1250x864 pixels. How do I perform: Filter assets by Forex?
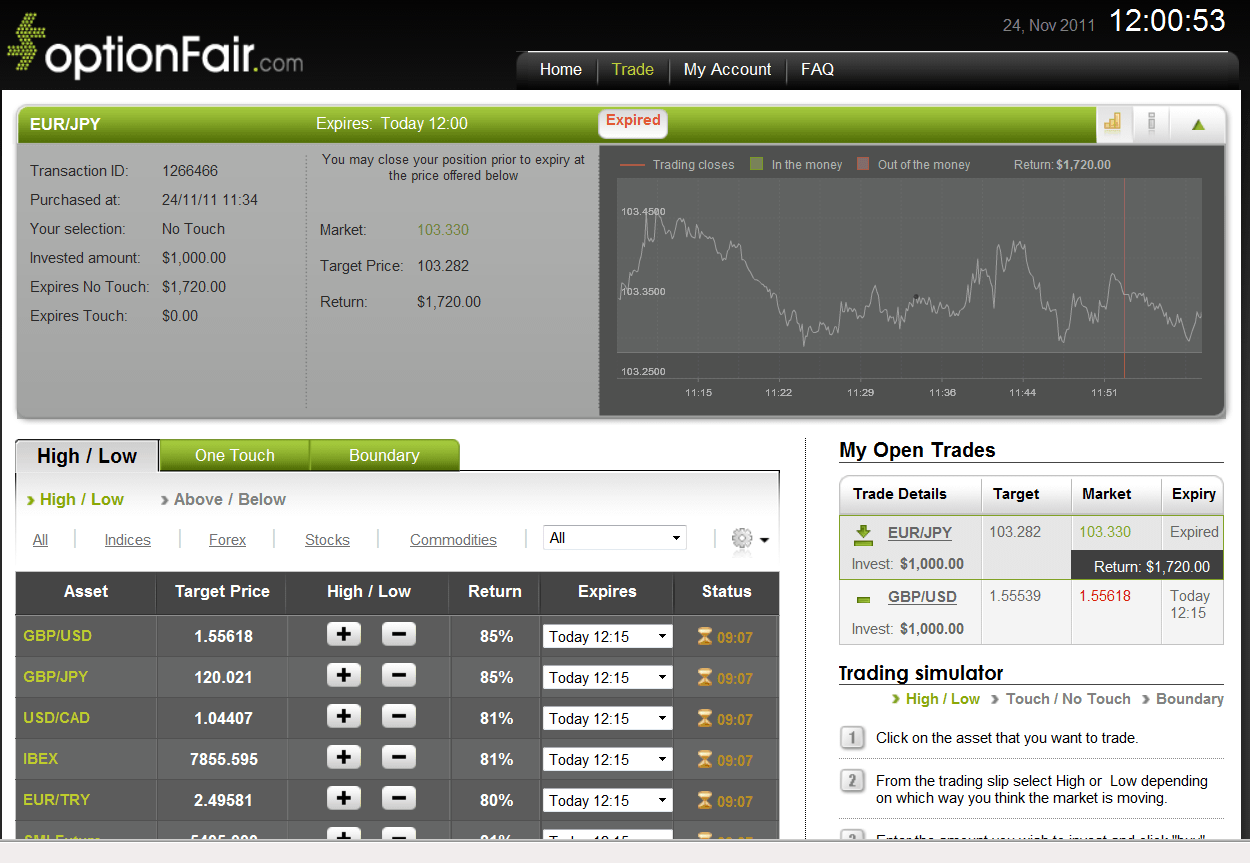pyautogui.click(x=227, y=539)
